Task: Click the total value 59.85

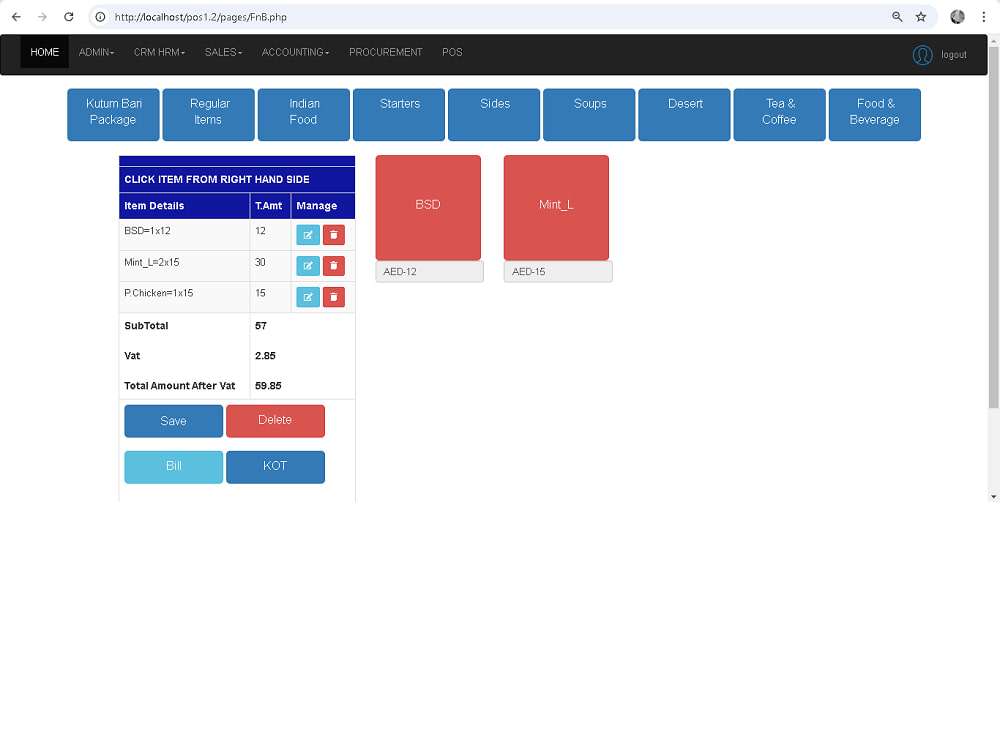Action: (x=268, y=385)
